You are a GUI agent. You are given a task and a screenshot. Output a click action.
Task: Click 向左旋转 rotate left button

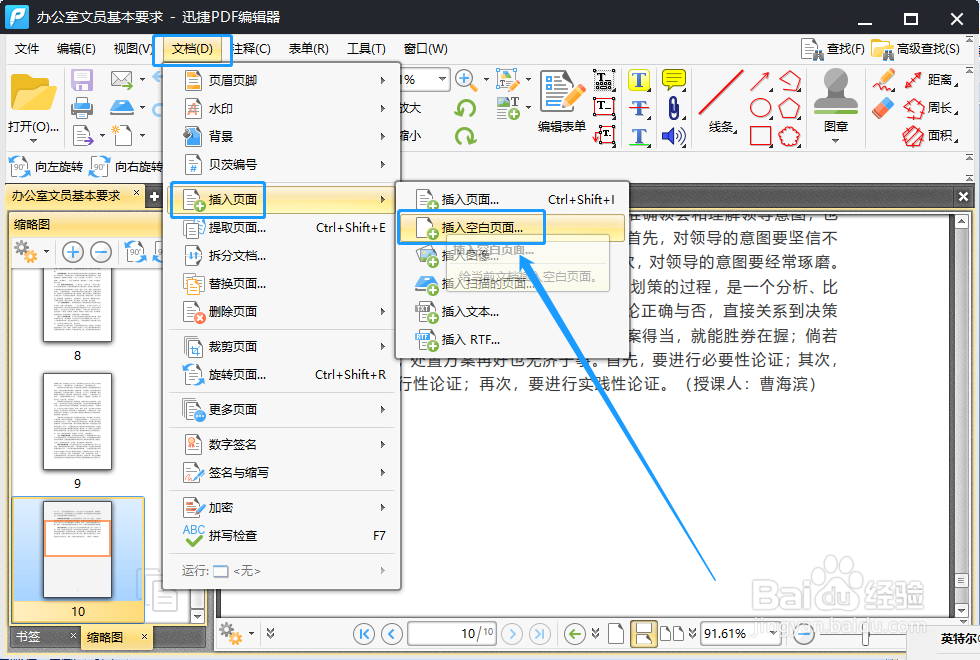point(46,167)
